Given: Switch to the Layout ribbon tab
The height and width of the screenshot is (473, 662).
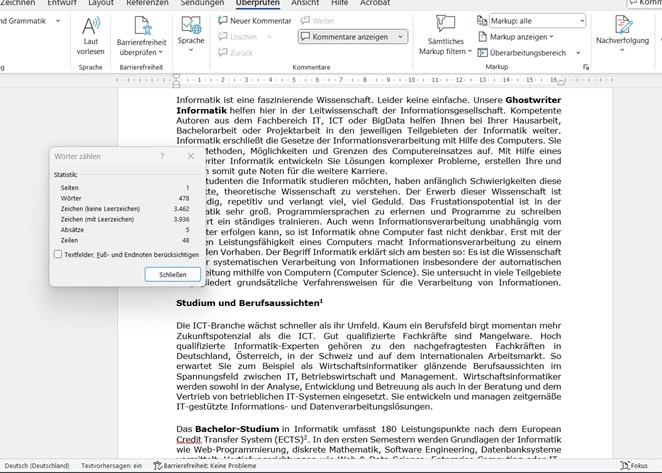Looking at the screenshot, I should coord(101,3).
